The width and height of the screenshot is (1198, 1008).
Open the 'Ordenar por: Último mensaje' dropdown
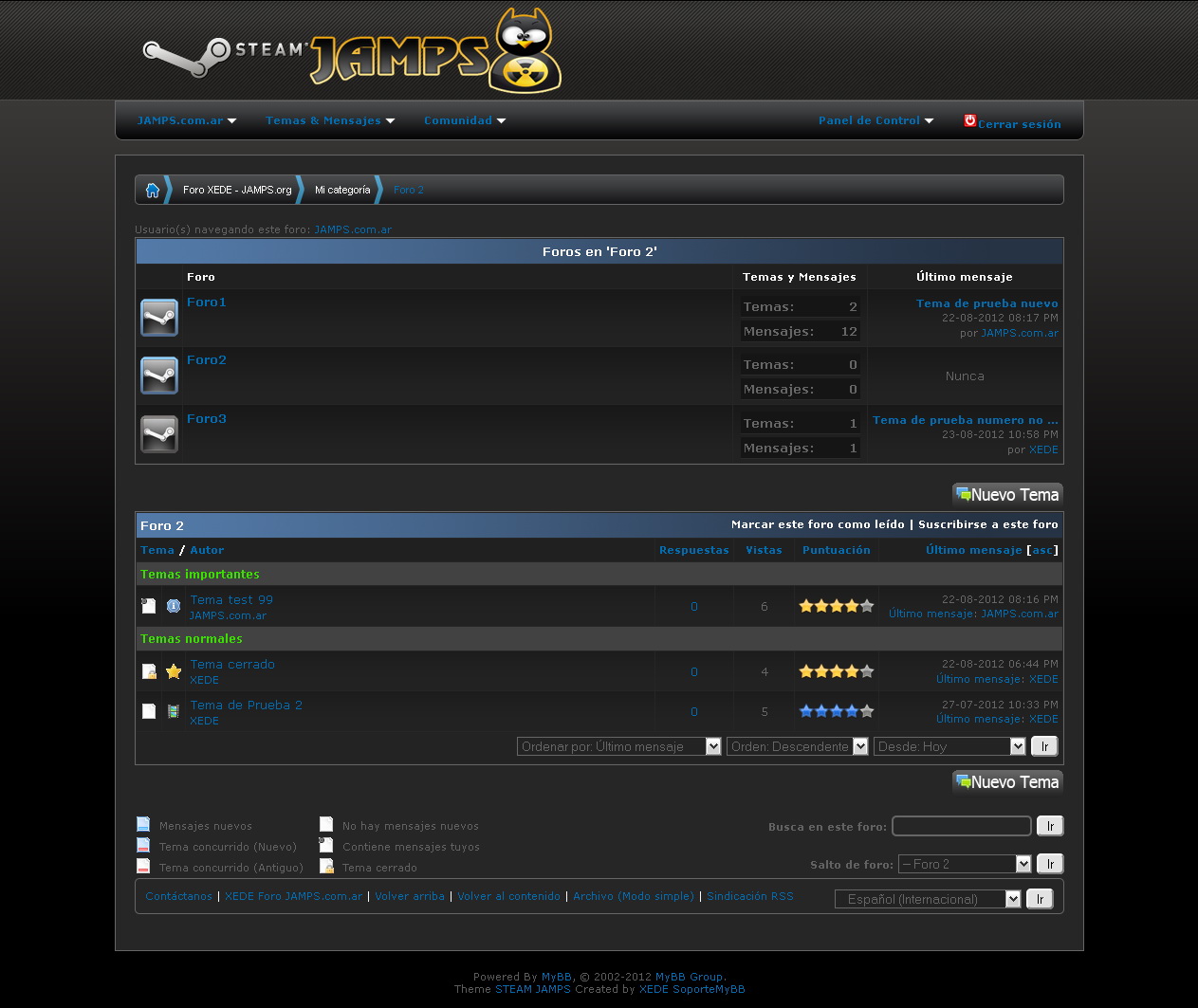619,746
